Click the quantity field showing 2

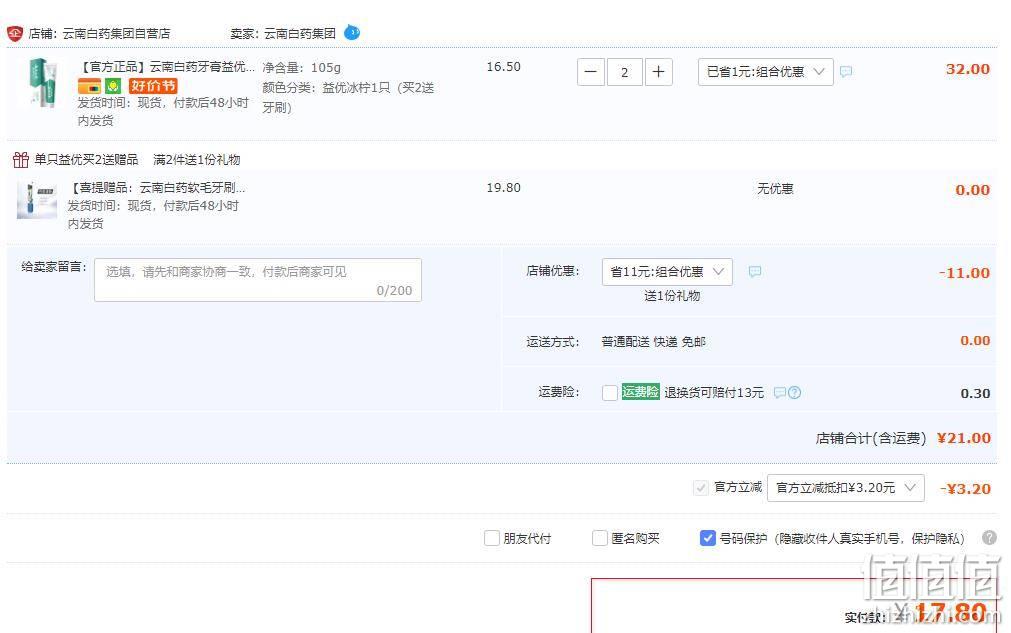click(x=624, y=72)
